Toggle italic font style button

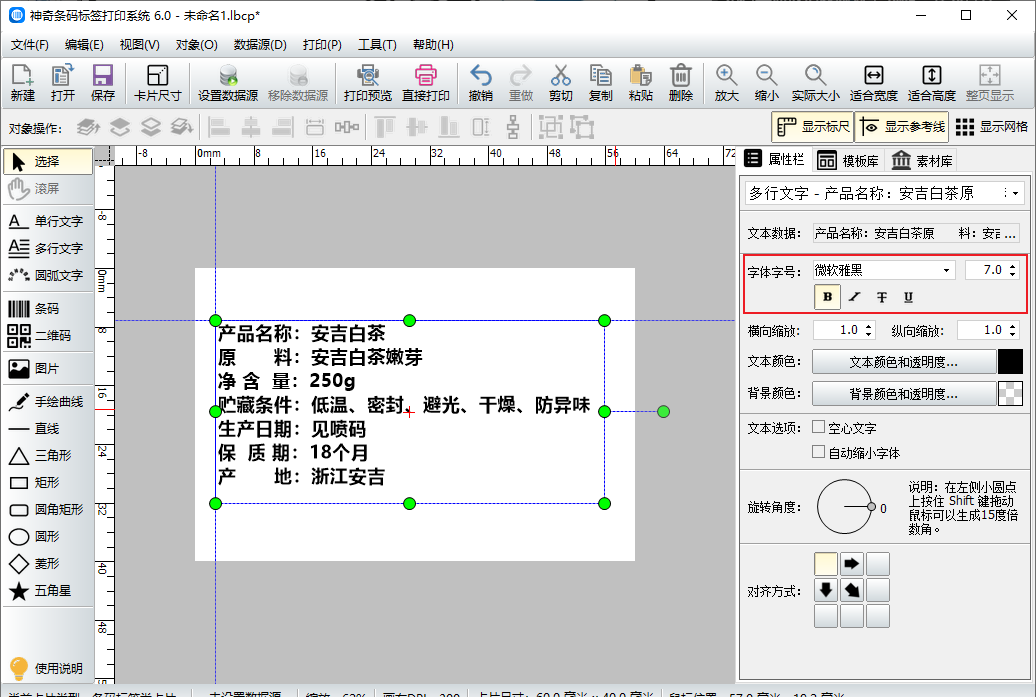tap(855, 297)
